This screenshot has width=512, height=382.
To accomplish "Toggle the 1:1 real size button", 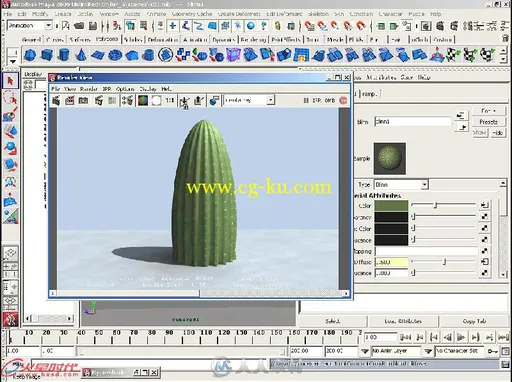I will (x=170, y=100).
